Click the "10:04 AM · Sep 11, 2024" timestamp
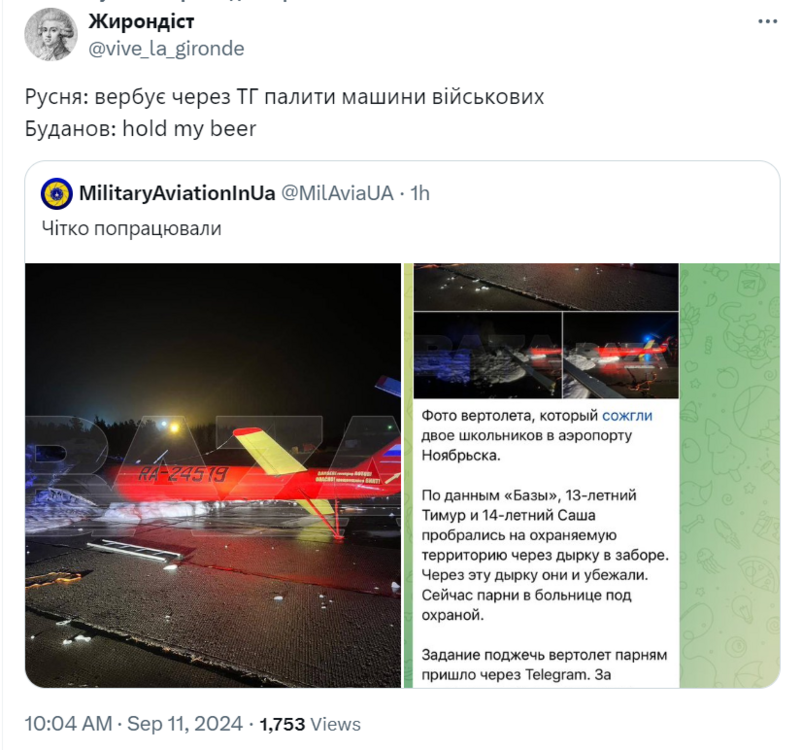Viewport: 802px width, 750px height. pyautogui.click(x=135, y=724)
